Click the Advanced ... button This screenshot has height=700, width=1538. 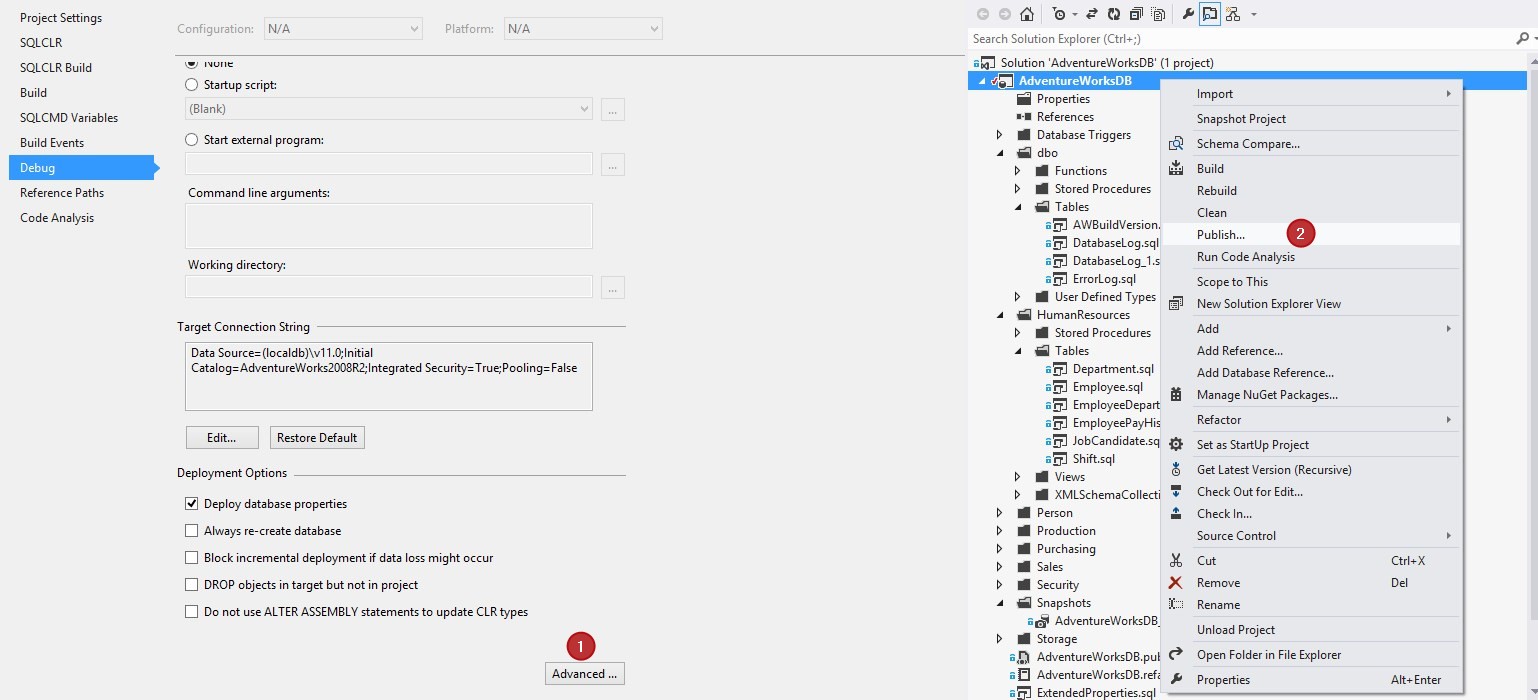pos(585,673)
